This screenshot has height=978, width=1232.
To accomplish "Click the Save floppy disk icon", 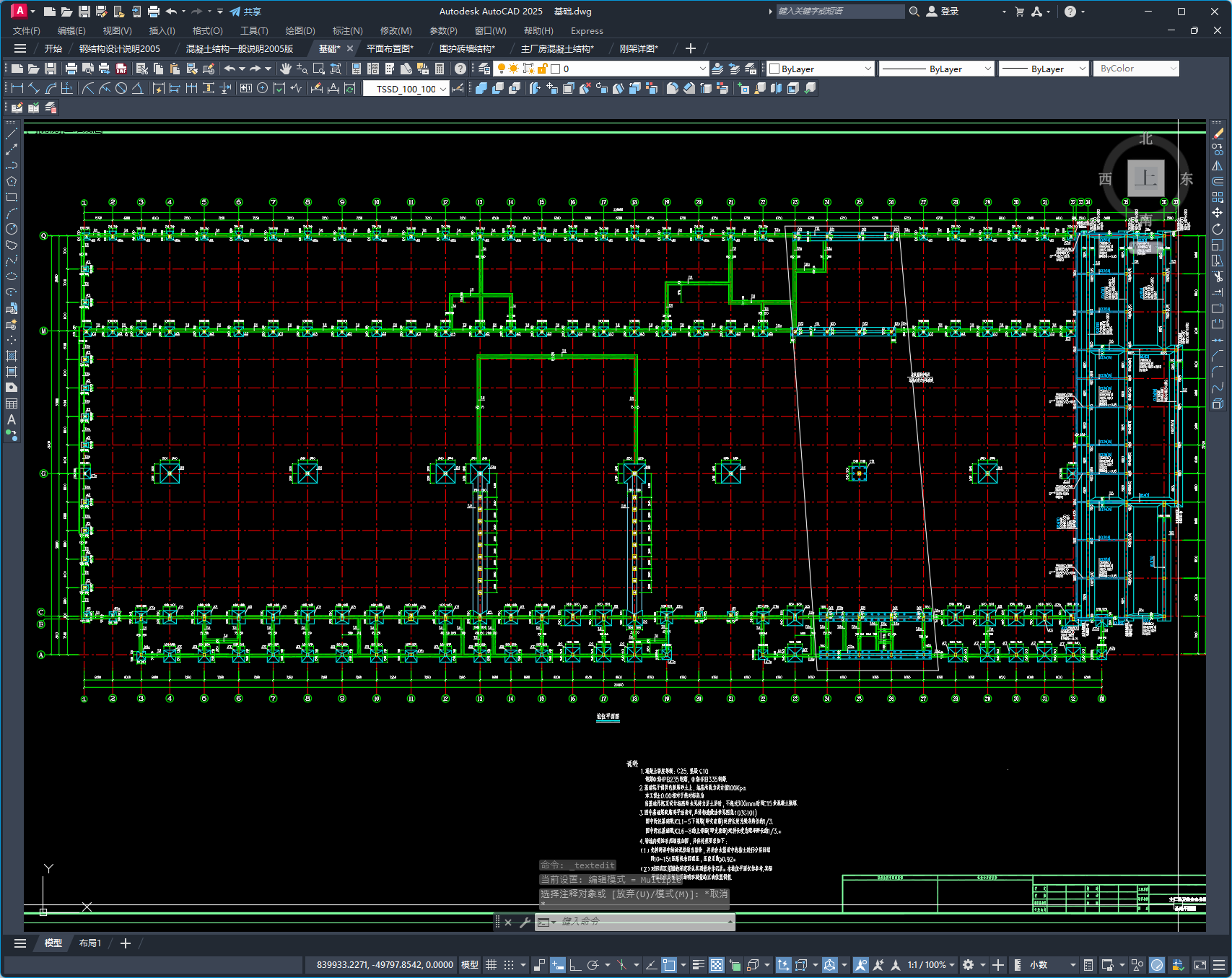I will pyautogui.click(x=51, y=69).
